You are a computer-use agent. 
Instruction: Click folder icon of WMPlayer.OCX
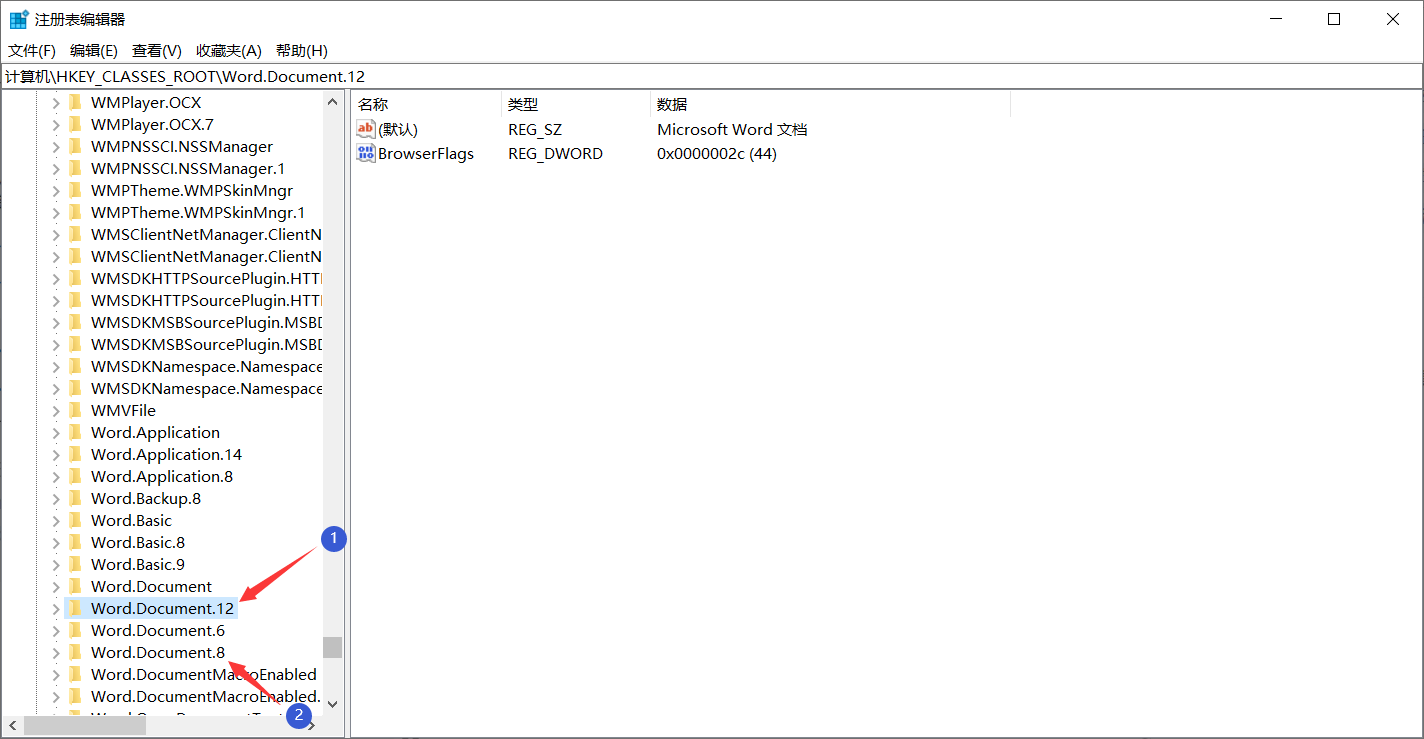point(76,102)
